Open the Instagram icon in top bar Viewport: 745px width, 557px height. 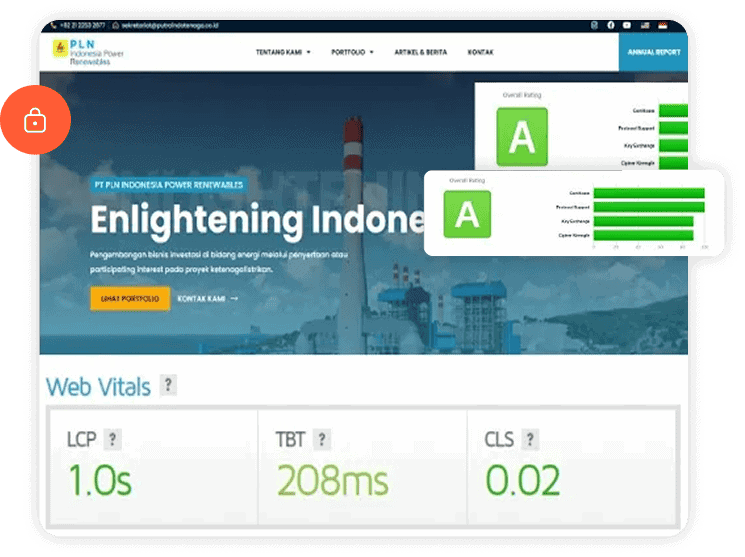pyautogui.click(x=595, y=25)
